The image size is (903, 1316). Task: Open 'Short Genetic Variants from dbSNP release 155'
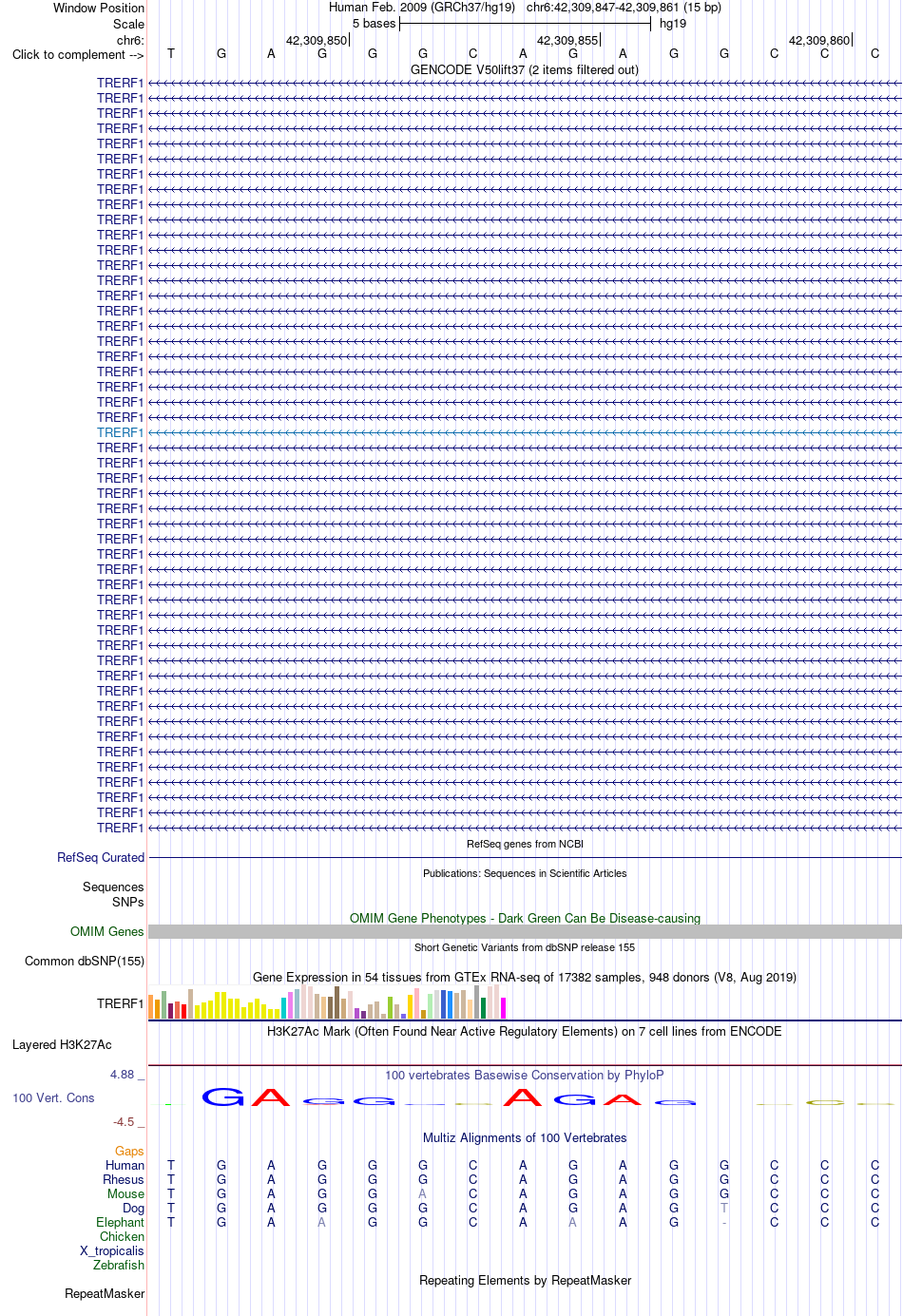(x=525, y=947)
